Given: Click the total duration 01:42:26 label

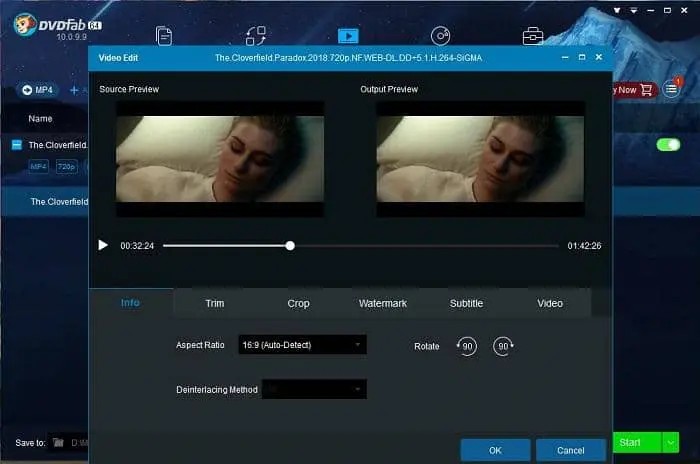Looking at the screenshot, I should tap(584, 246).
